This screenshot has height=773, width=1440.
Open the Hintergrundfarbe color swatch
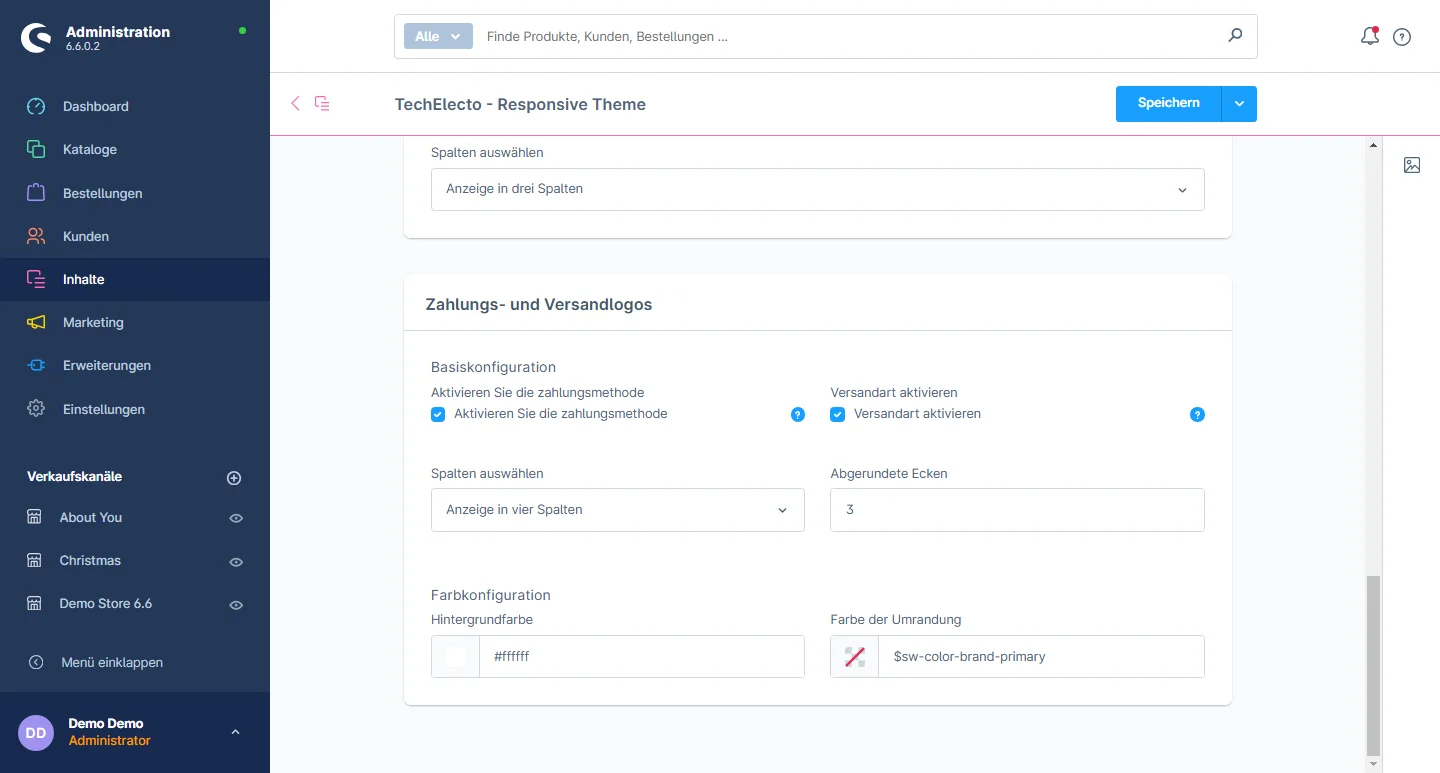point(456,657)
